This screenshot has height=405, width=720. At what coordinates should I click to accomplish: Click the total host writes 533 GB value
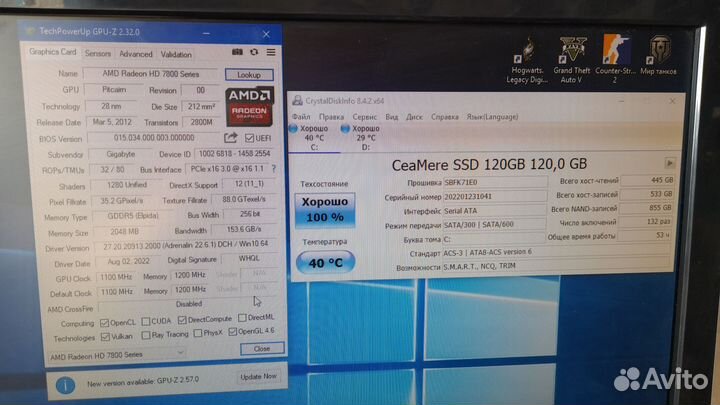(x=648, y=194)
